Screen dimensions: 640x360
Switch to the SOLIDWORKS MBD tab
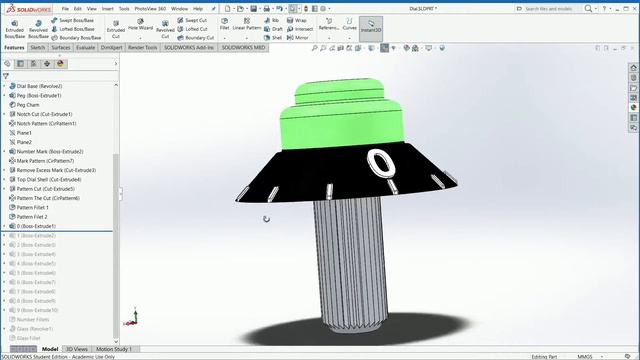click(x=243, y=48)
